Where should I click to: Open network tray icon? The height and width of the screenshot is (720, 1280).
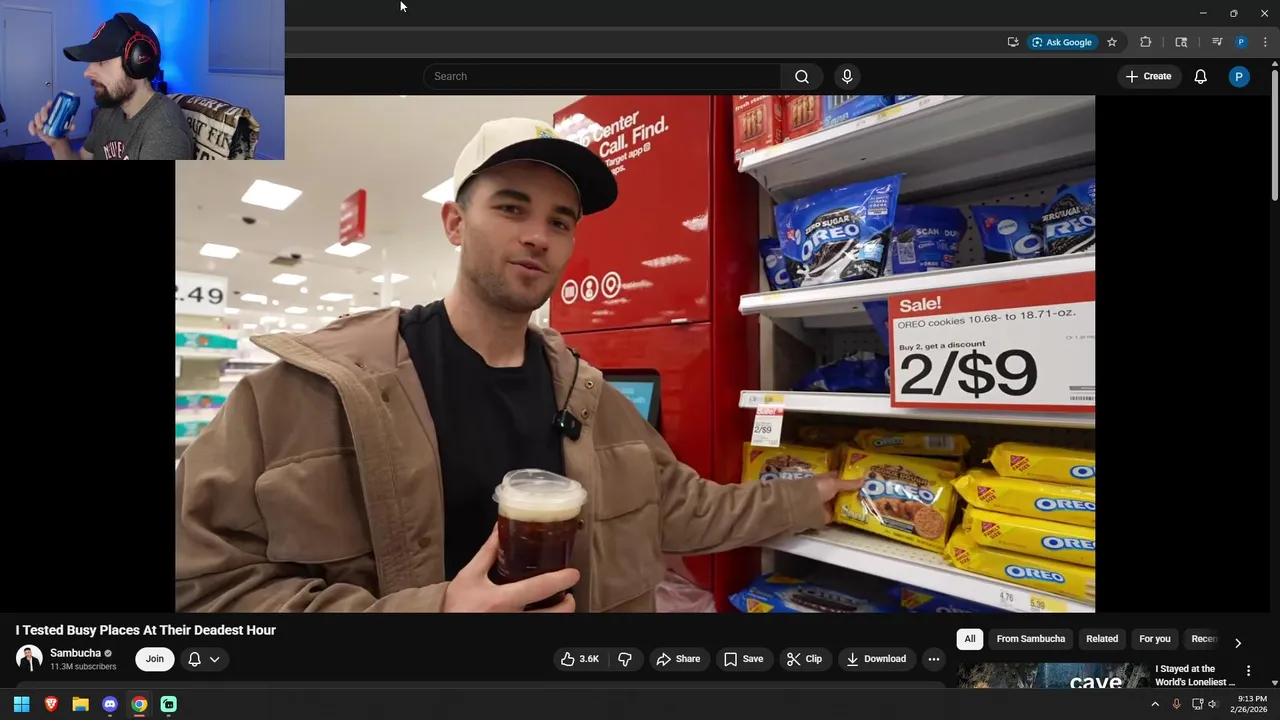pos(1197,704)
